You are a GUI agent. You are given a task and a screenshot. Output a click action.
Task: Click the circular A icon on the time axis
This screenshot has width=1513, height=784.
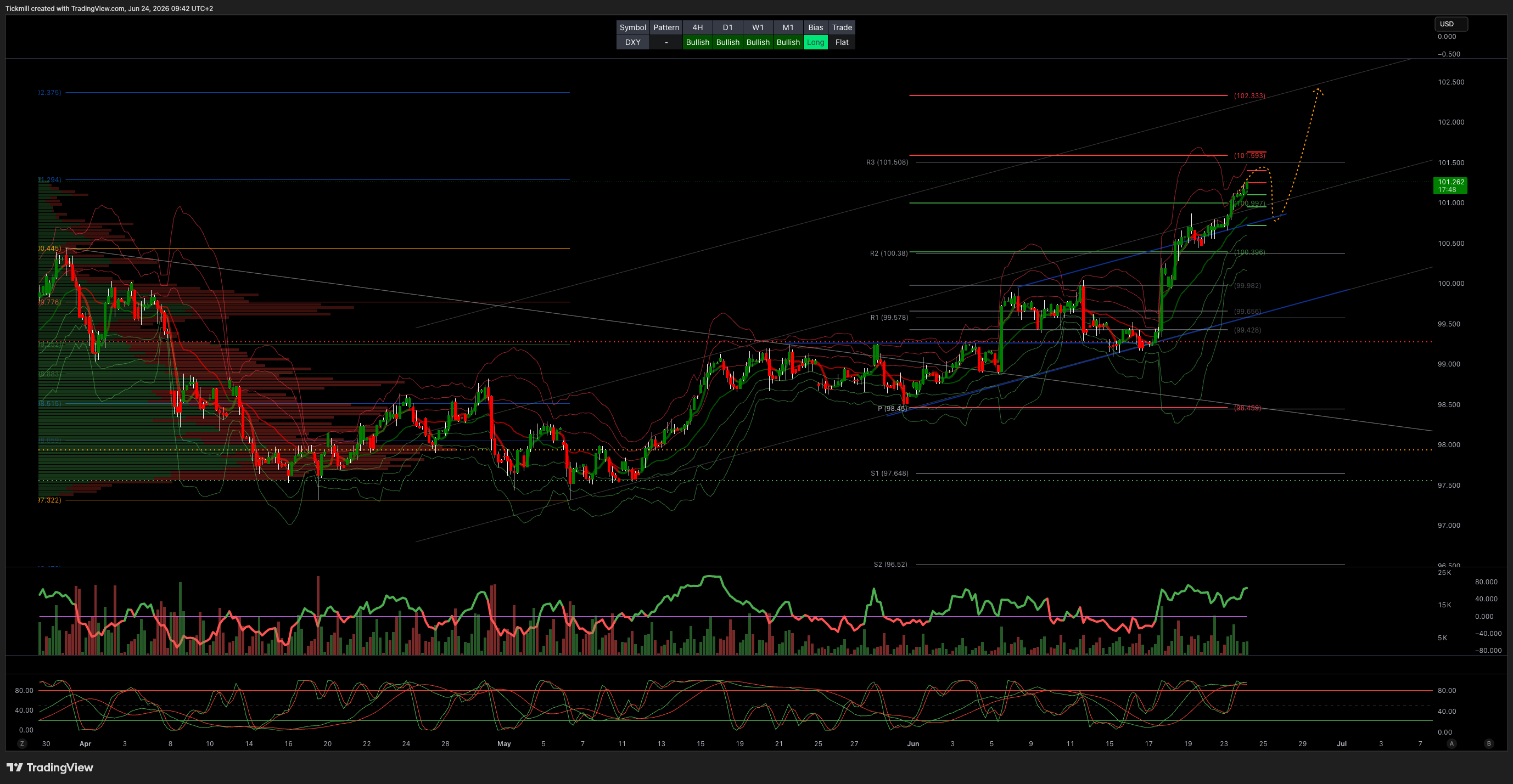(x=1452, y=743)
